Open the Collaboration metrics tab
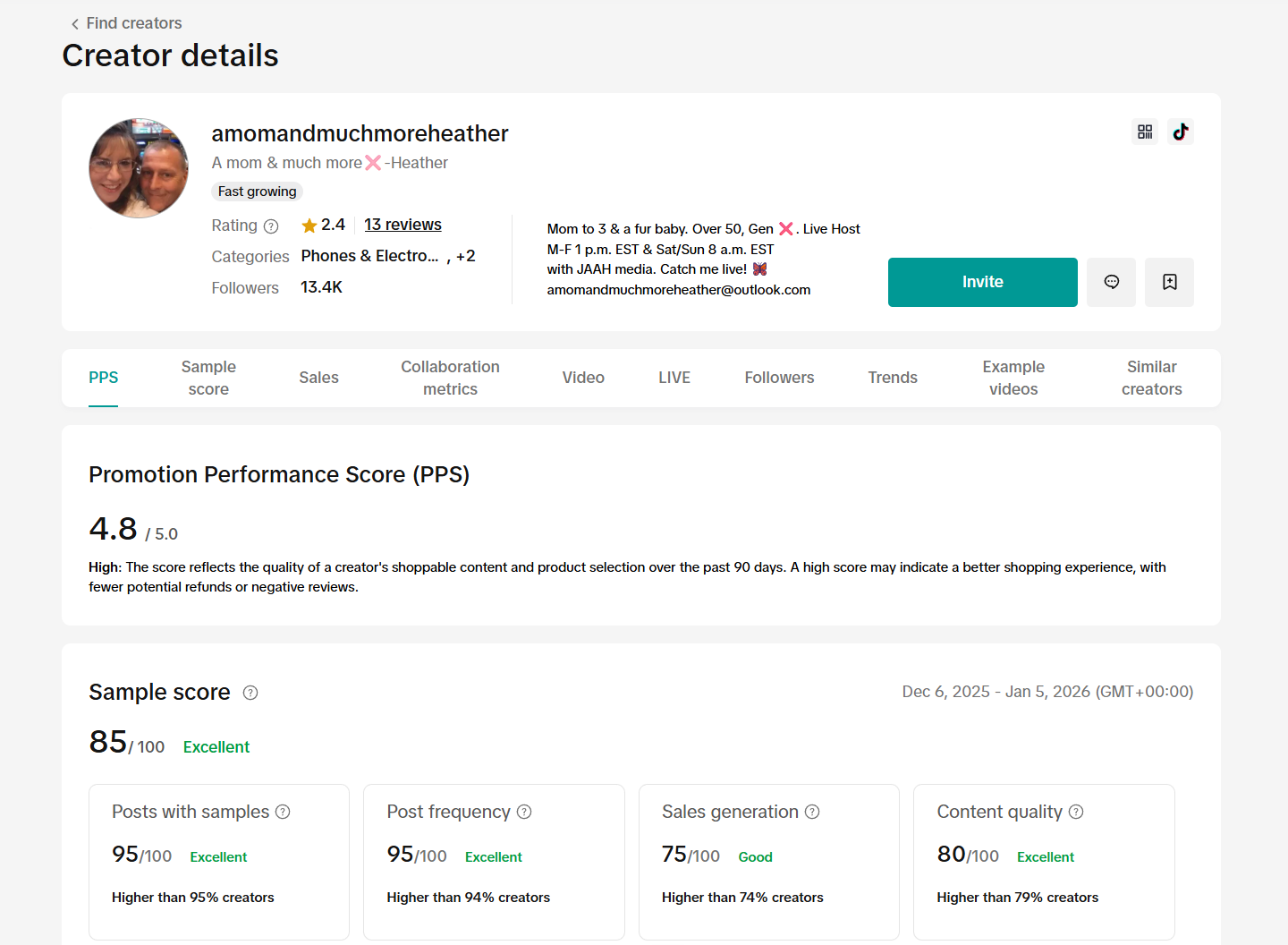The width and height of the screenshot is (1288, 945). coord(450,378)
